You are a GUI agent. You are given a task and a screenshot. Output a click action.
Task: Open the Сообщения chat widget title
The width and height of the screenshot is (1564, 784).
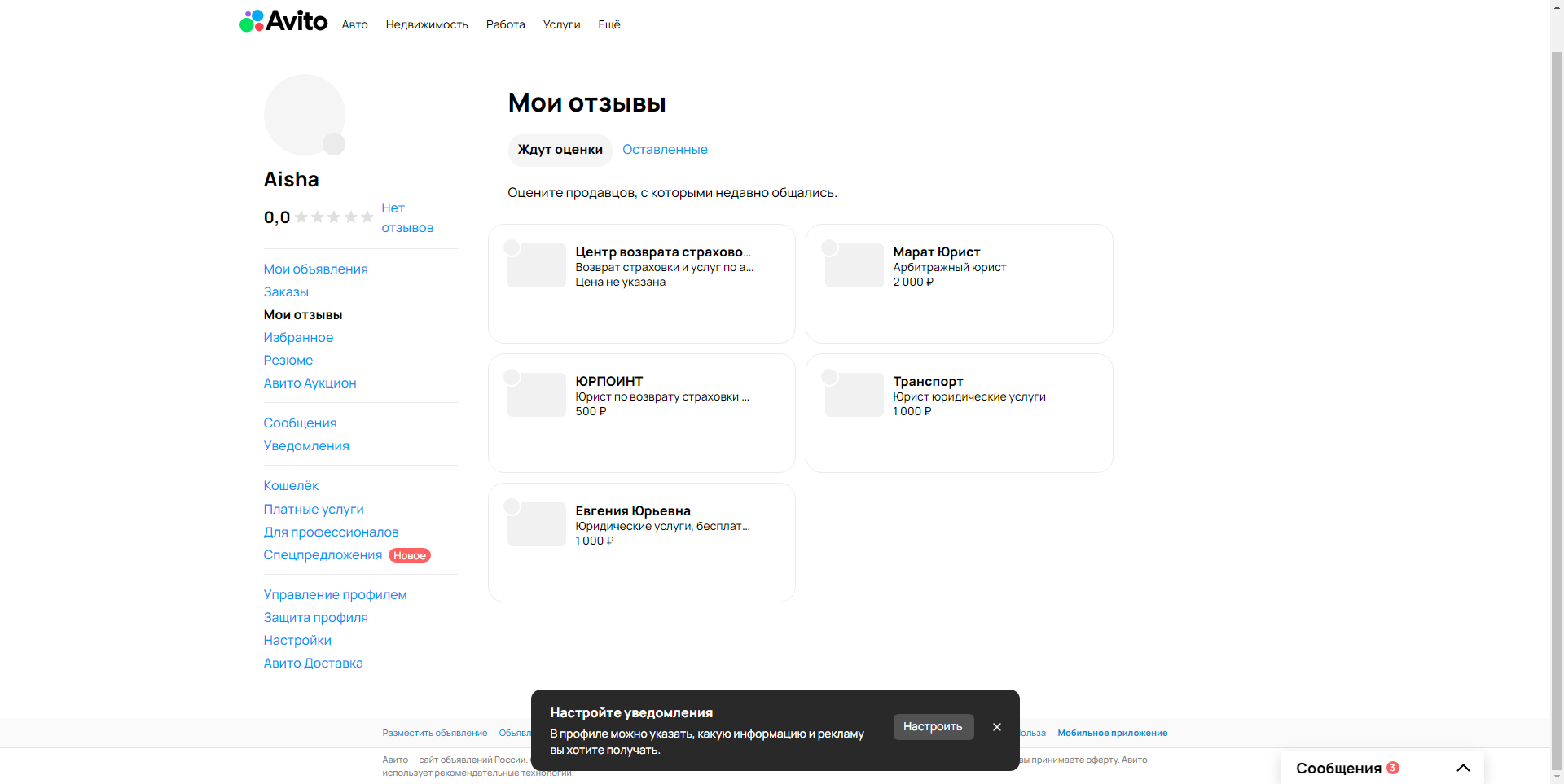pos(1338,769)
